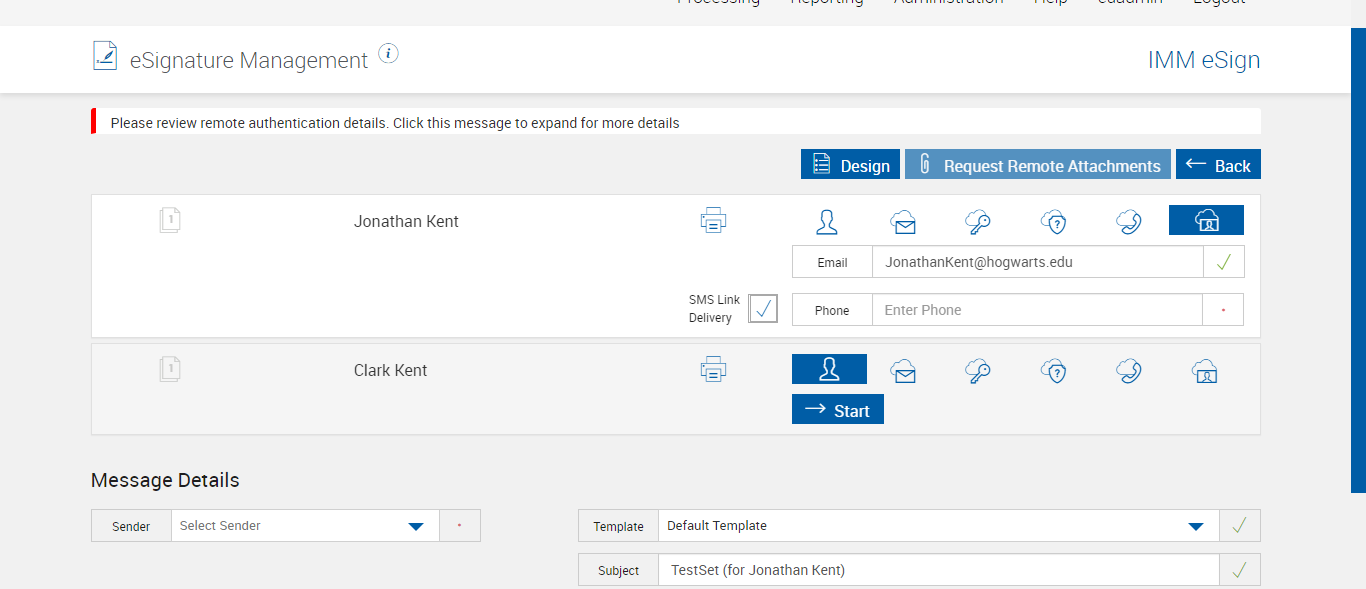The height and width of the screenshot is (589, 1366).
Task: Click the Enter Phone input field
Action: [1036, 310]
